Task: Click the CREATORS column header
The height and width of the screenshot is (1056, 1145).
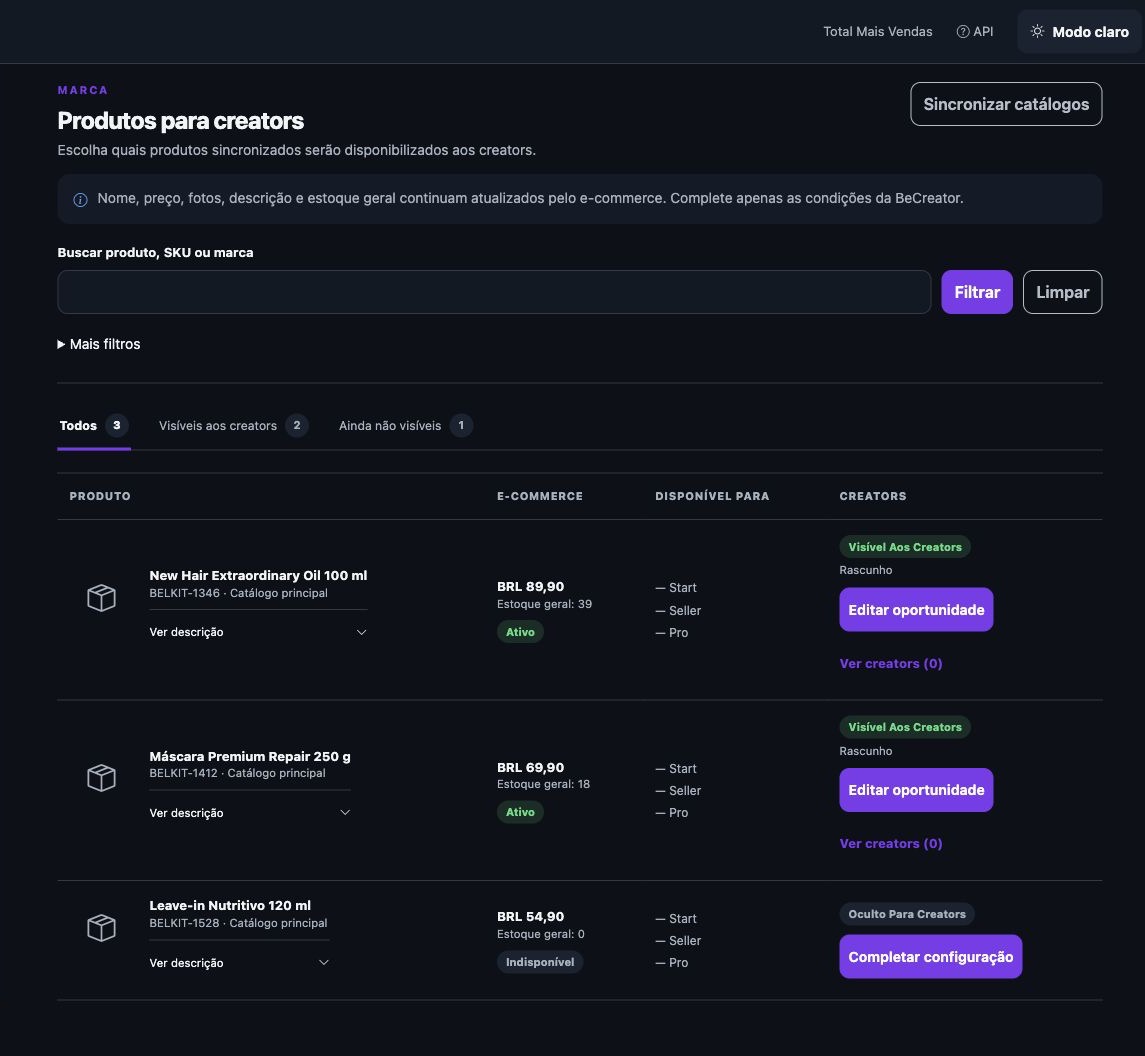Action: click(873, 497)
